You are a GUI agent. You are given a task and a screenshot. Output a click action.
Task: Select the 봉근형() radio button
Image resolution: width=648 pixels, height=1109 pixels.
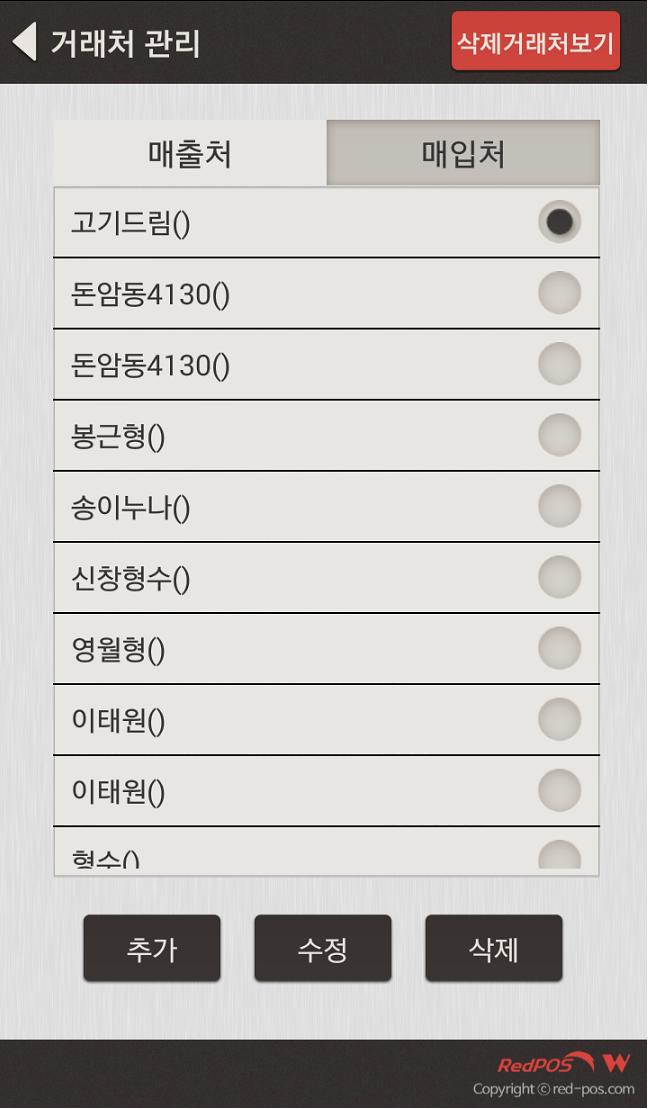click(559, 435)
